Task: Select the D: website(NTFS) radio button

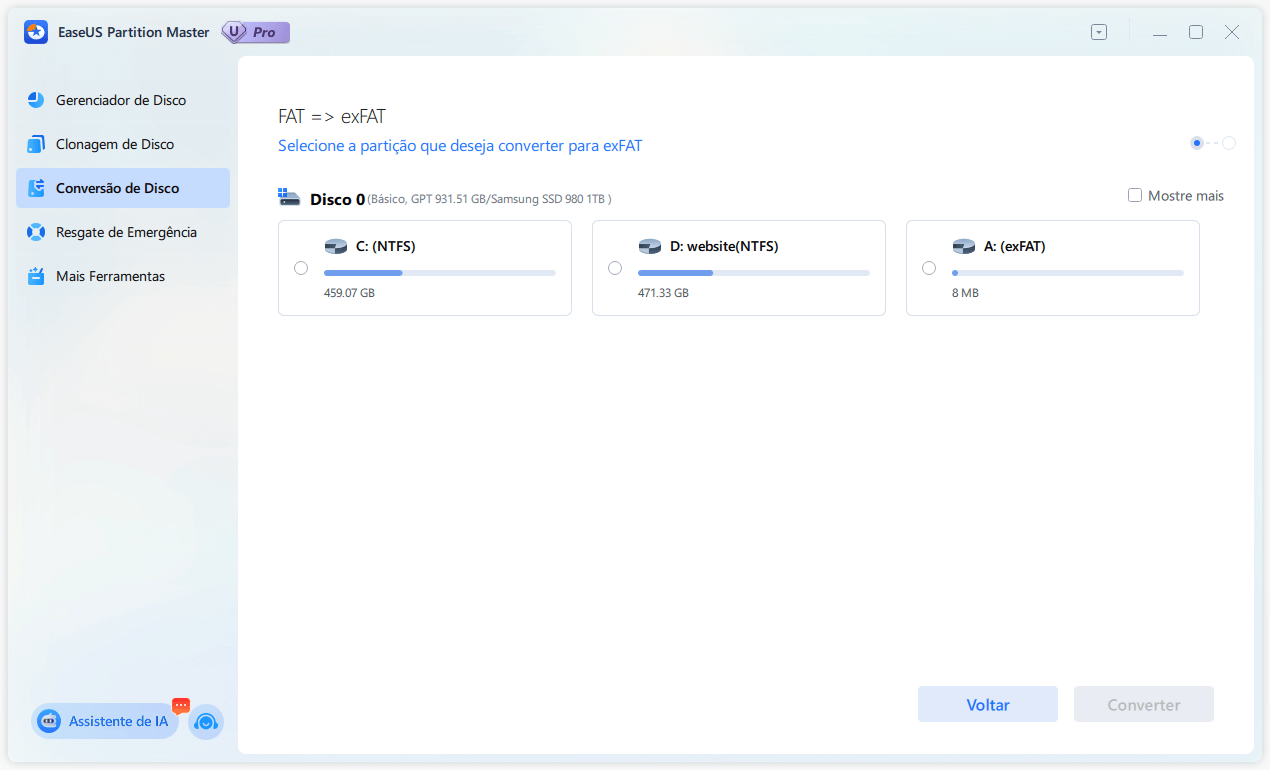Action: coord(615,268)
